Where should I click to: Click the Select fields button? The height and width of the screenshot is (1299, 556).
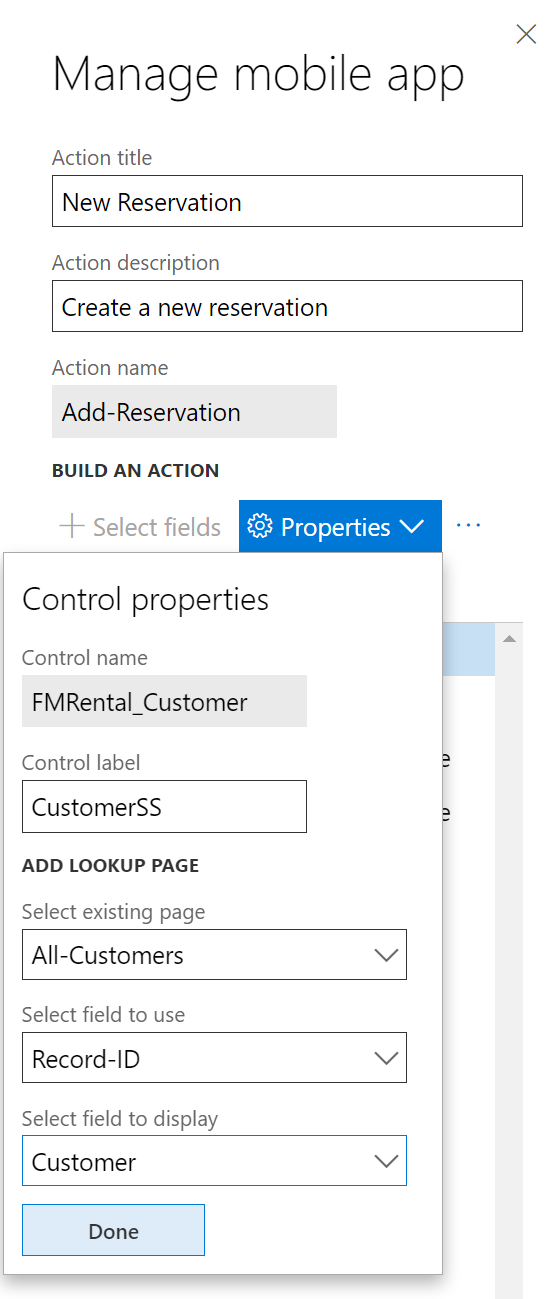[x=140, y=527]
